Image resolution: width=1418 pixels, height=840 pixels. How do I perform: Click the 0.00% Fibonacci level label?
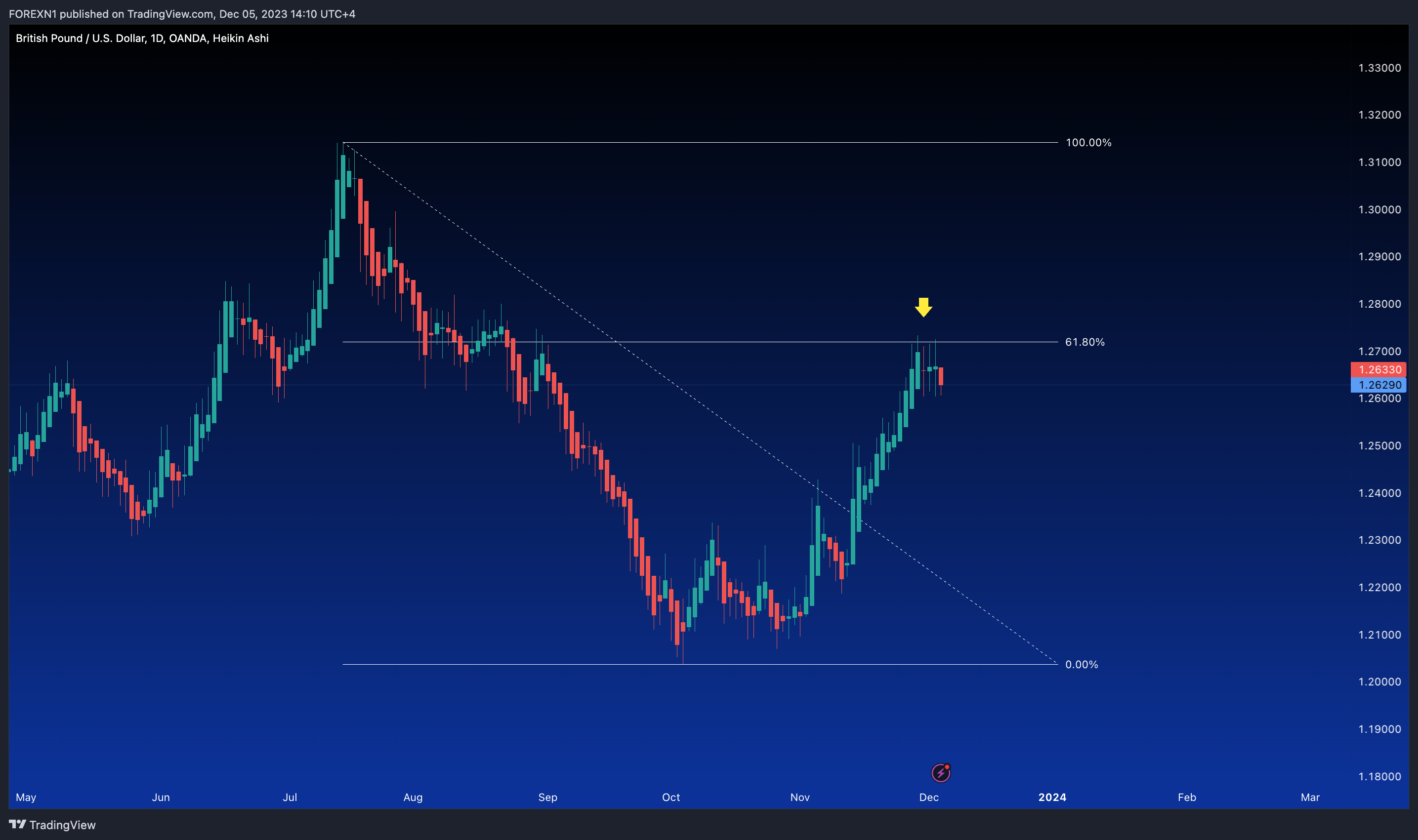click(1082, 665)
